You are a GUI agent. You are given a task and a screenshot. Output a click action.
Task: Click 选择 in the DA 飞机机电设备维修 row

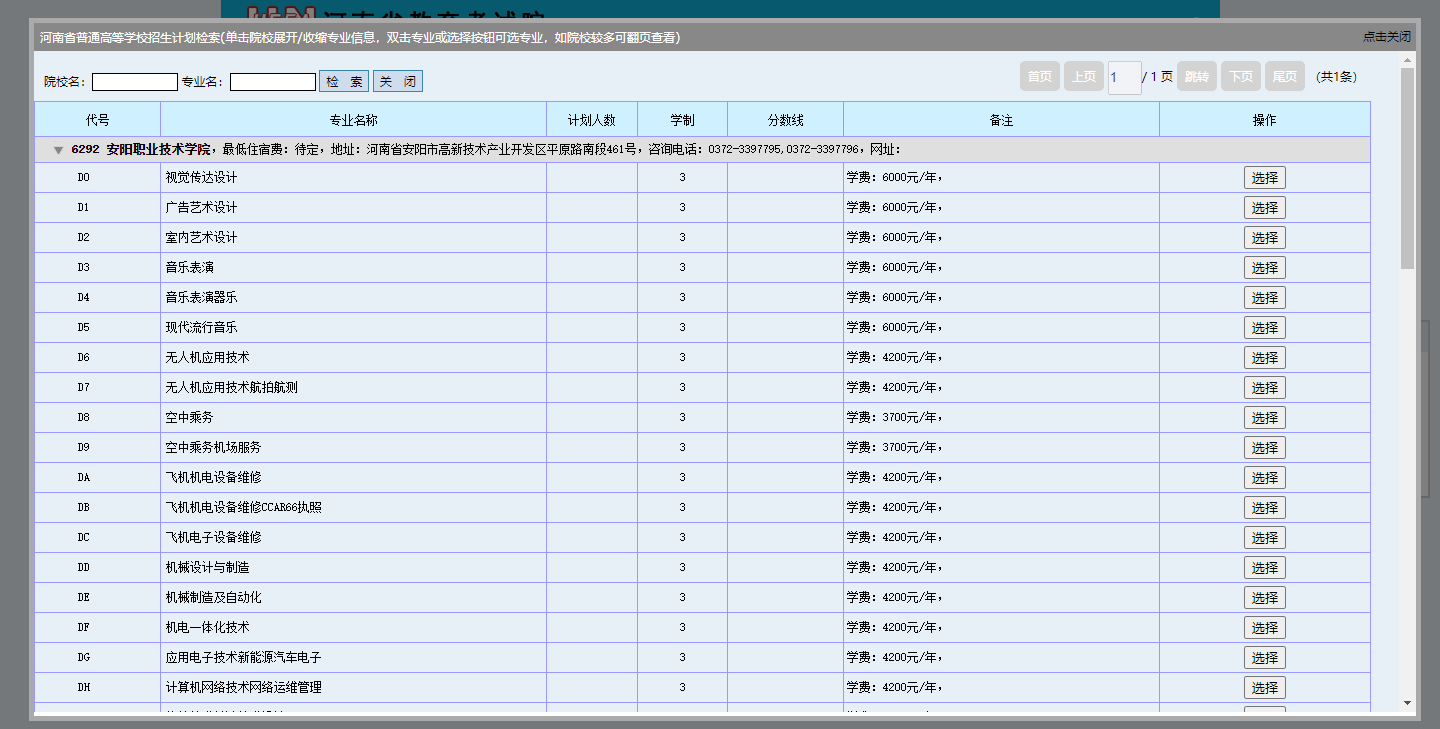(x=1265, y=478)
